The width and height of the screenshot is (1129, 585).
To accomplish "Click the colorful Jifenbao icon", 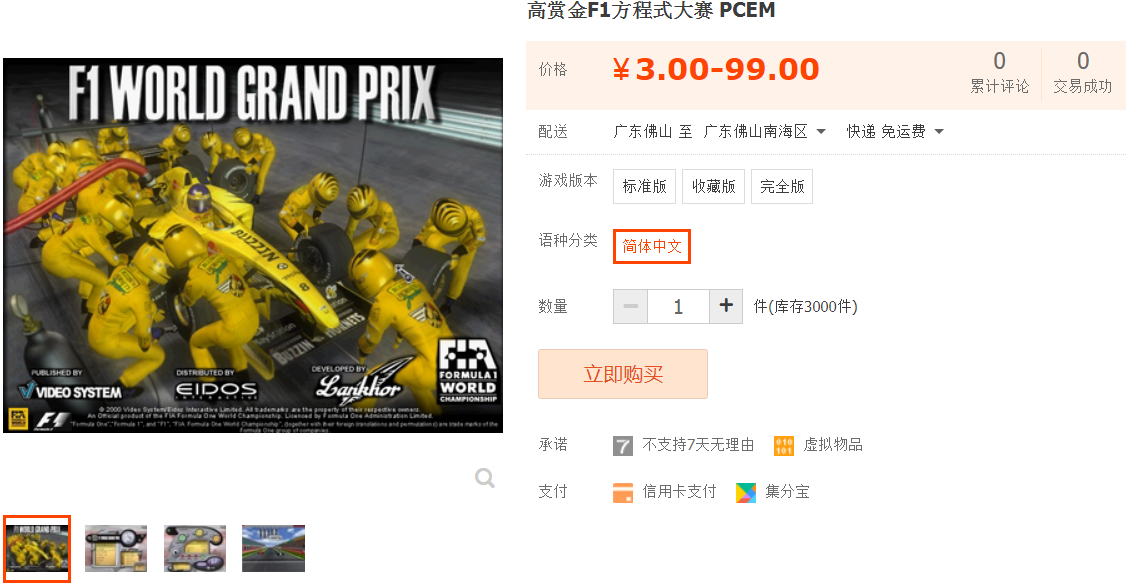I will click(x=746, y=492).
